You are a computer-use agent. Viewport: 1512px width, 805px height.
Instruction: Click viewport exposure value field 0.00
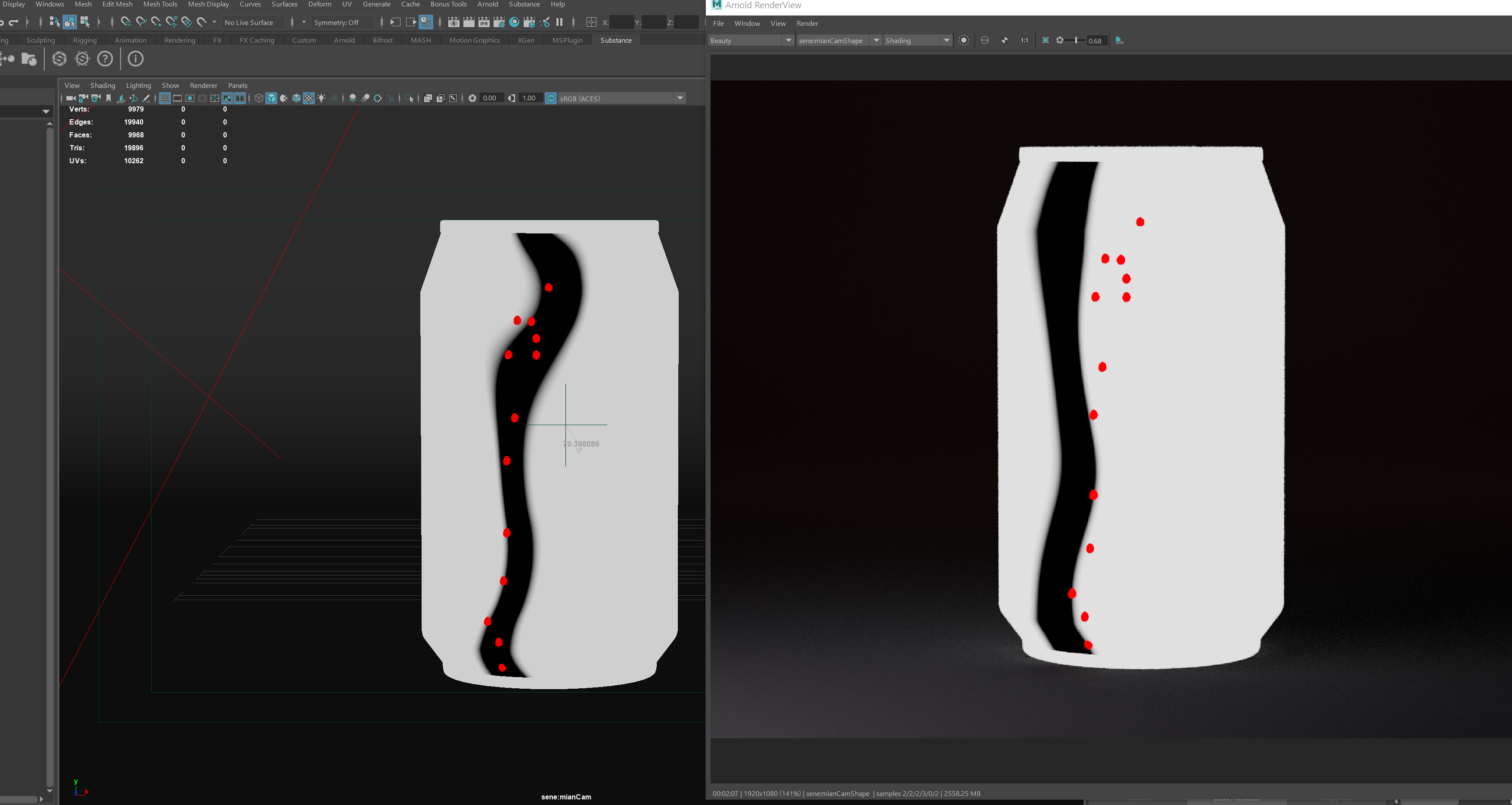[x=492, y=98]
